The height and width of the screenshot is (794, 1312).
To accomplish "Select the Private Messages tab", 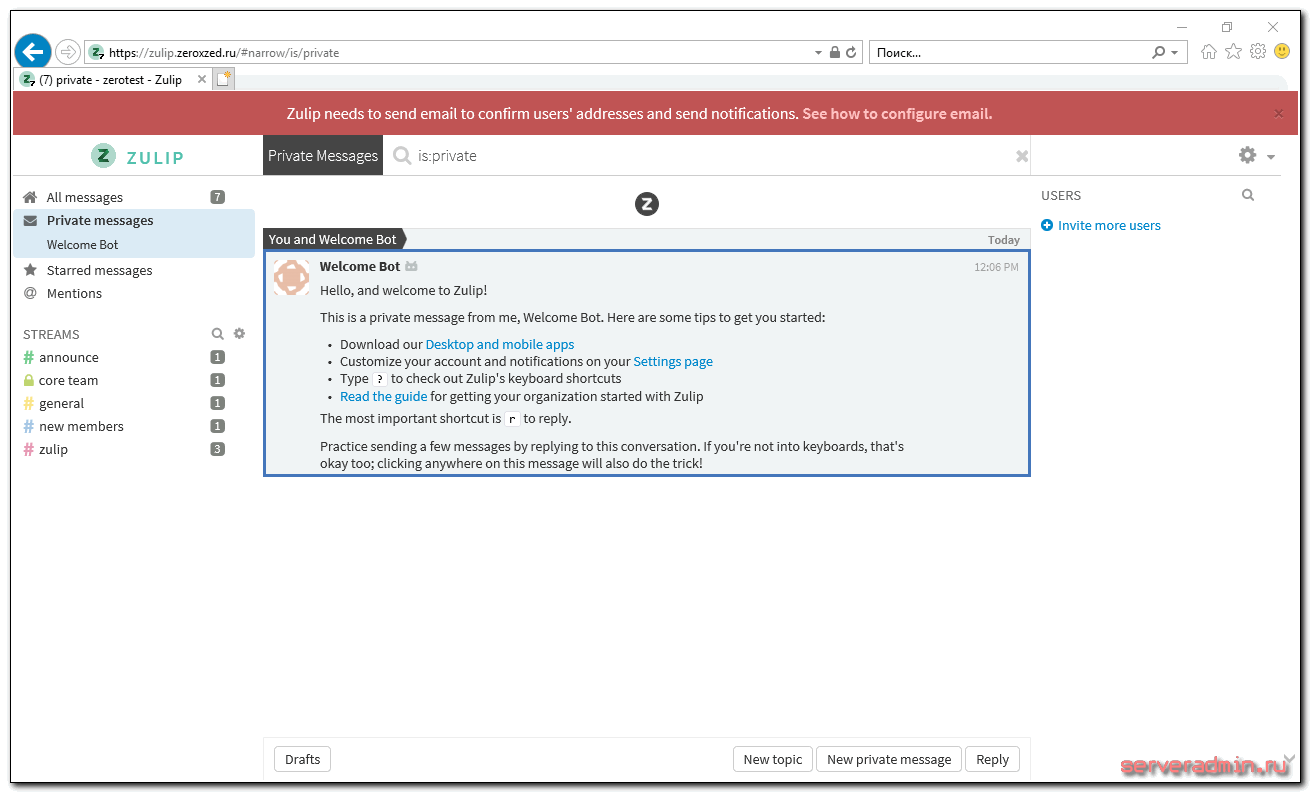I will coord(323,156).
